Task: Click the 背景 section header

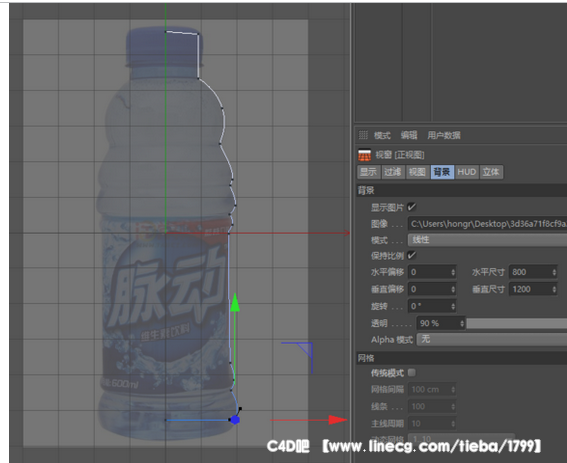Action: (x=461, y=190)
